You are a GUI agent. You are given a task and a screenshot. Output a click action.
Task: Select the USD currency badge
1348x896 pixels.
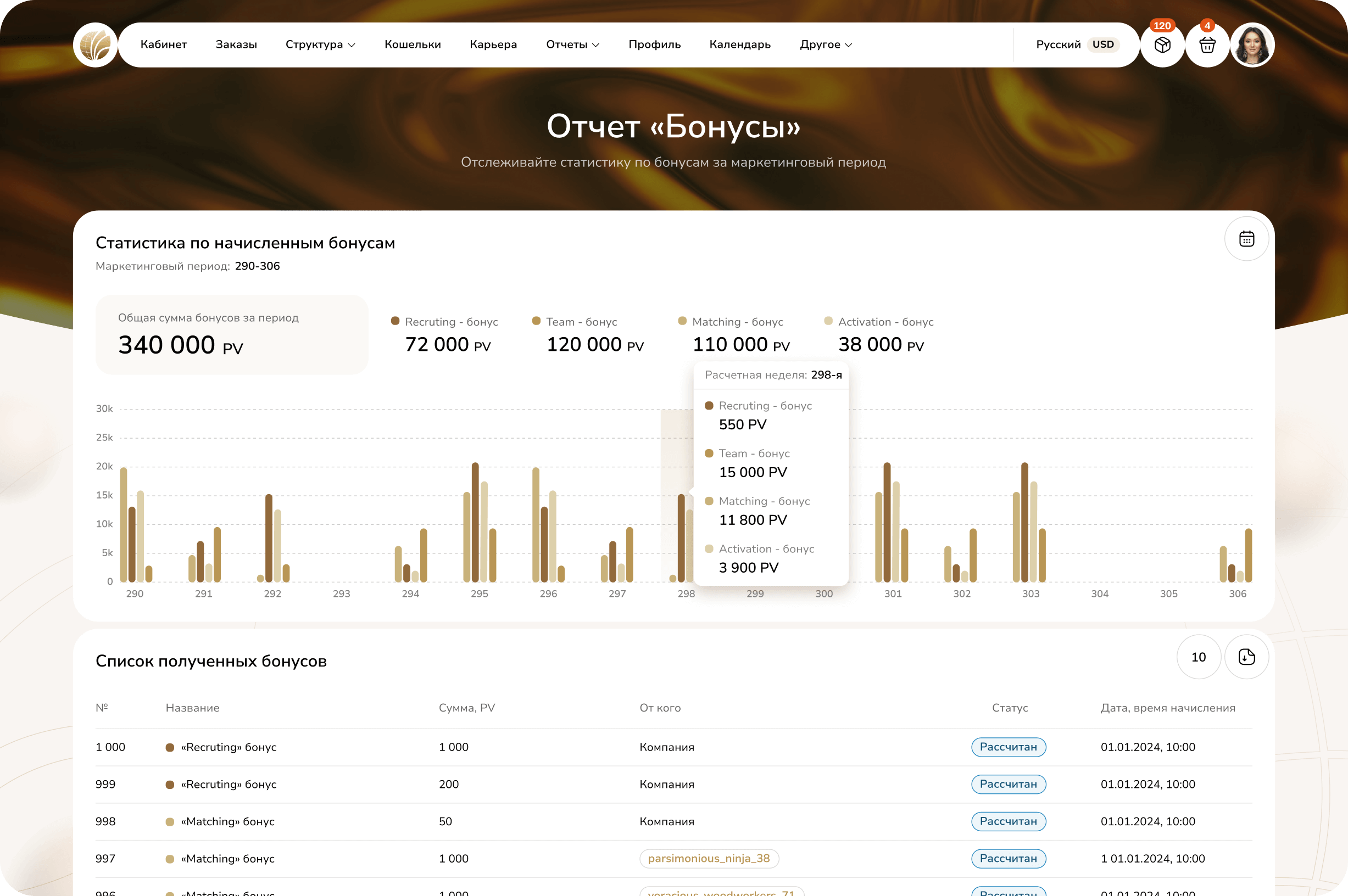point(1103,44)
